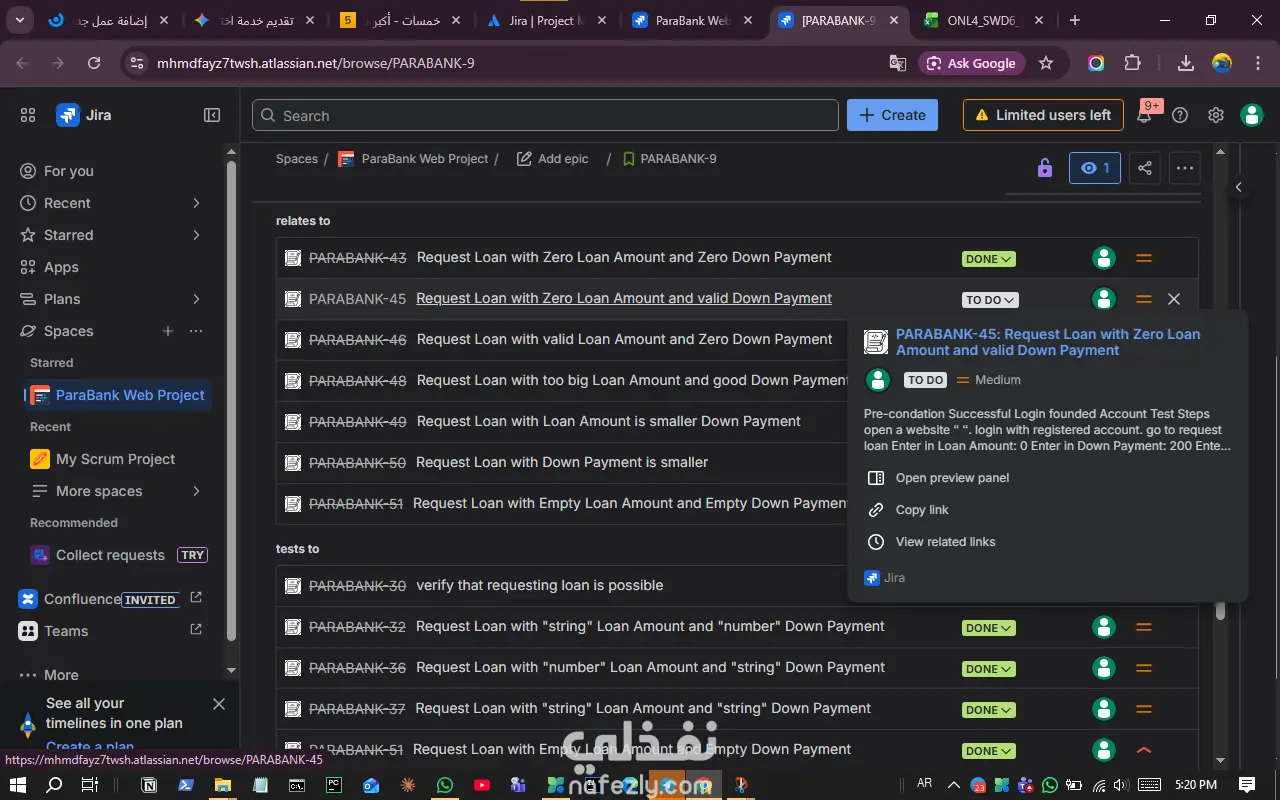The height and width of the screenshot is (800, 1280).
Task: Click the blue Create button
Action: point(892,115)
